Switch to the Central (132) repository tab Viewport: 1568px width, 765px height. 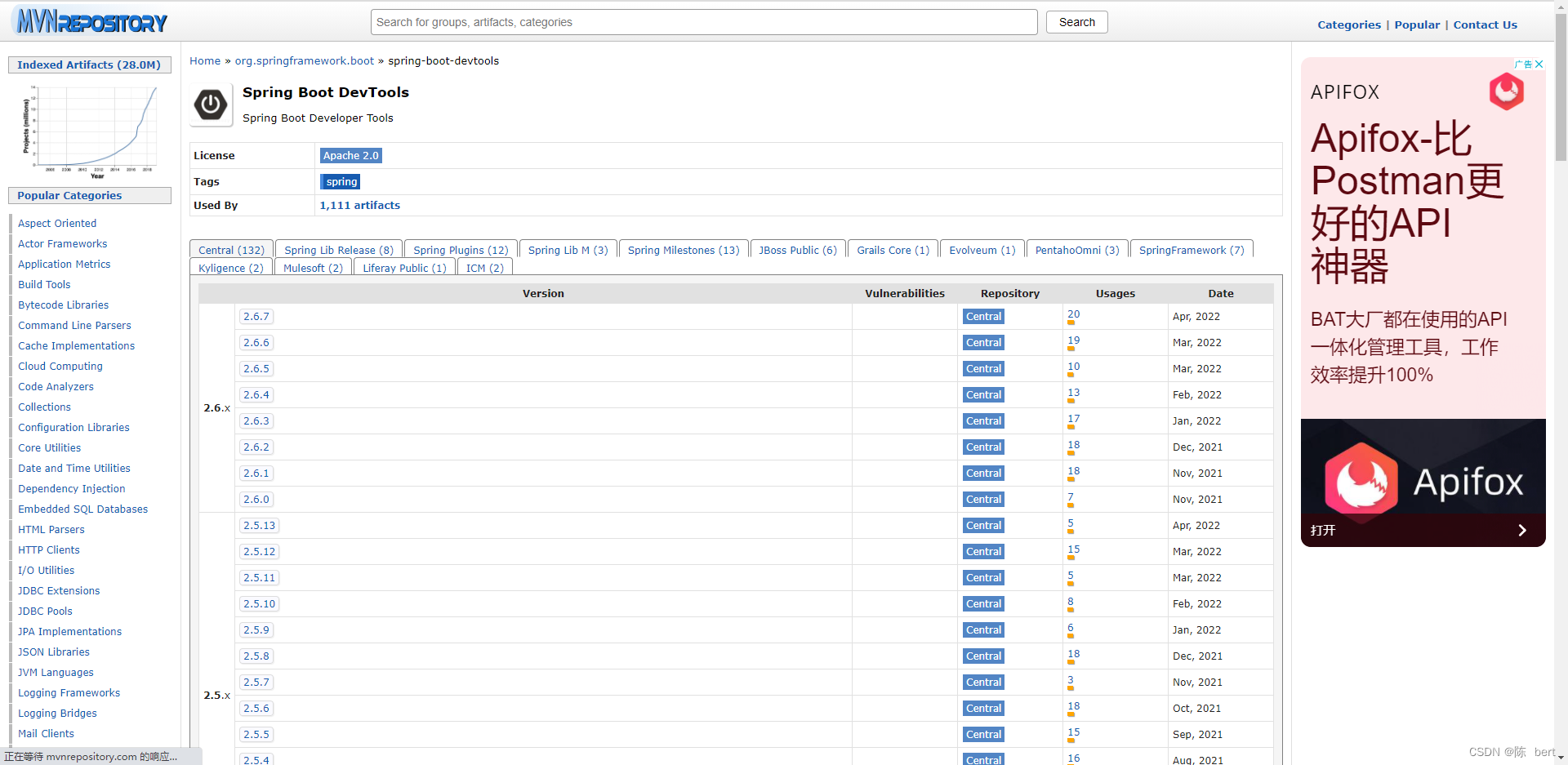pos(230,250)
